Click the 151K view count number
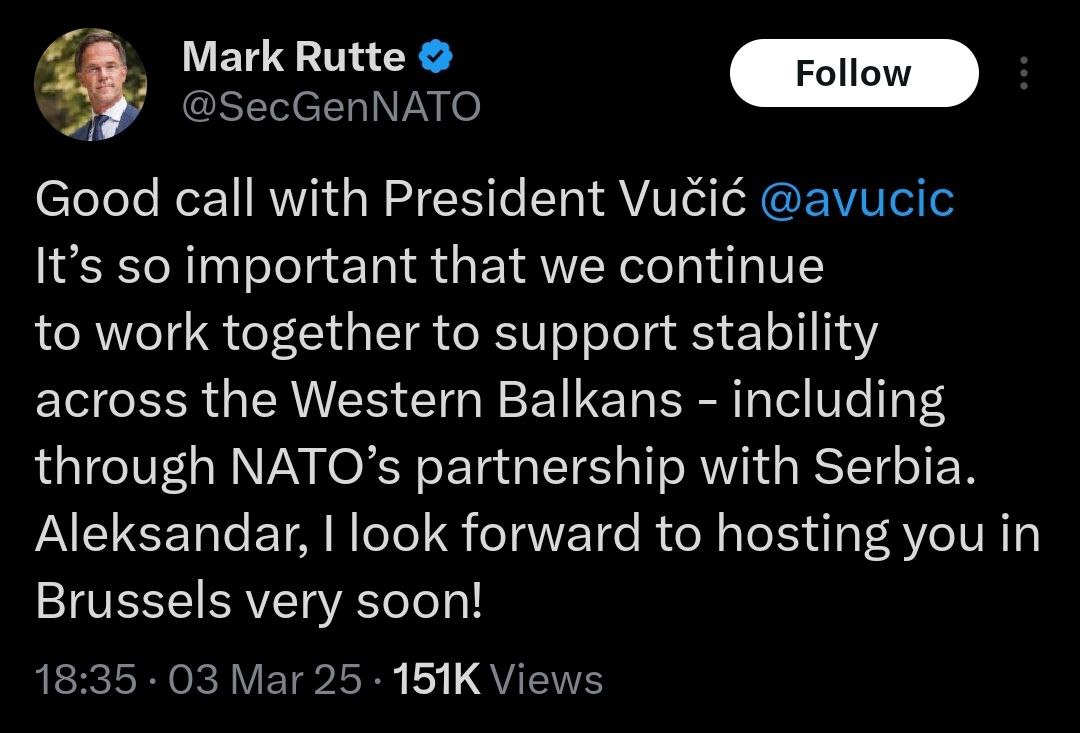Image resolution: width=1080 pixels, height=733 pixels. point(437,680)
